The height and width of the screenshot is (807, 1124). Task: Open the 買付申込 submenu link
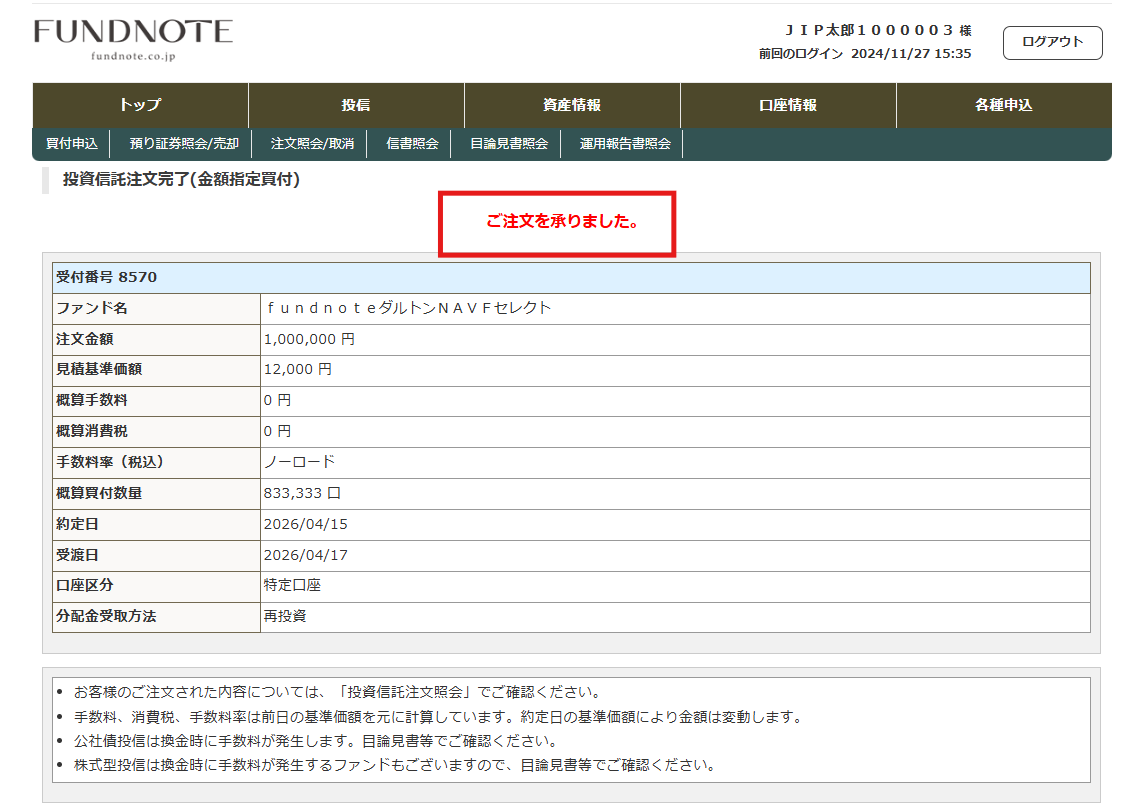(72, 144)
